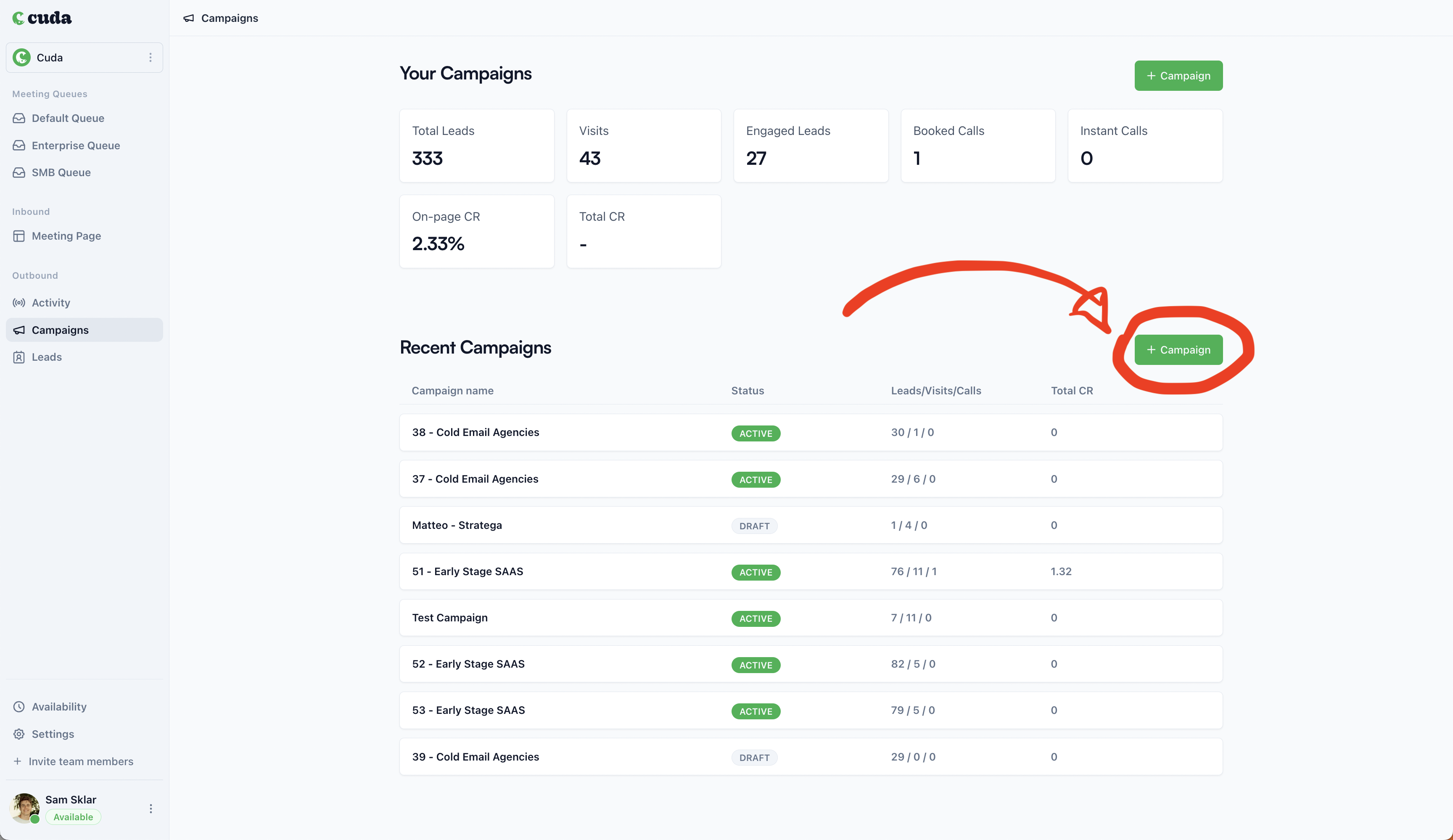
Task: Open Default Queue inbox icon
Action: point(19,118)
